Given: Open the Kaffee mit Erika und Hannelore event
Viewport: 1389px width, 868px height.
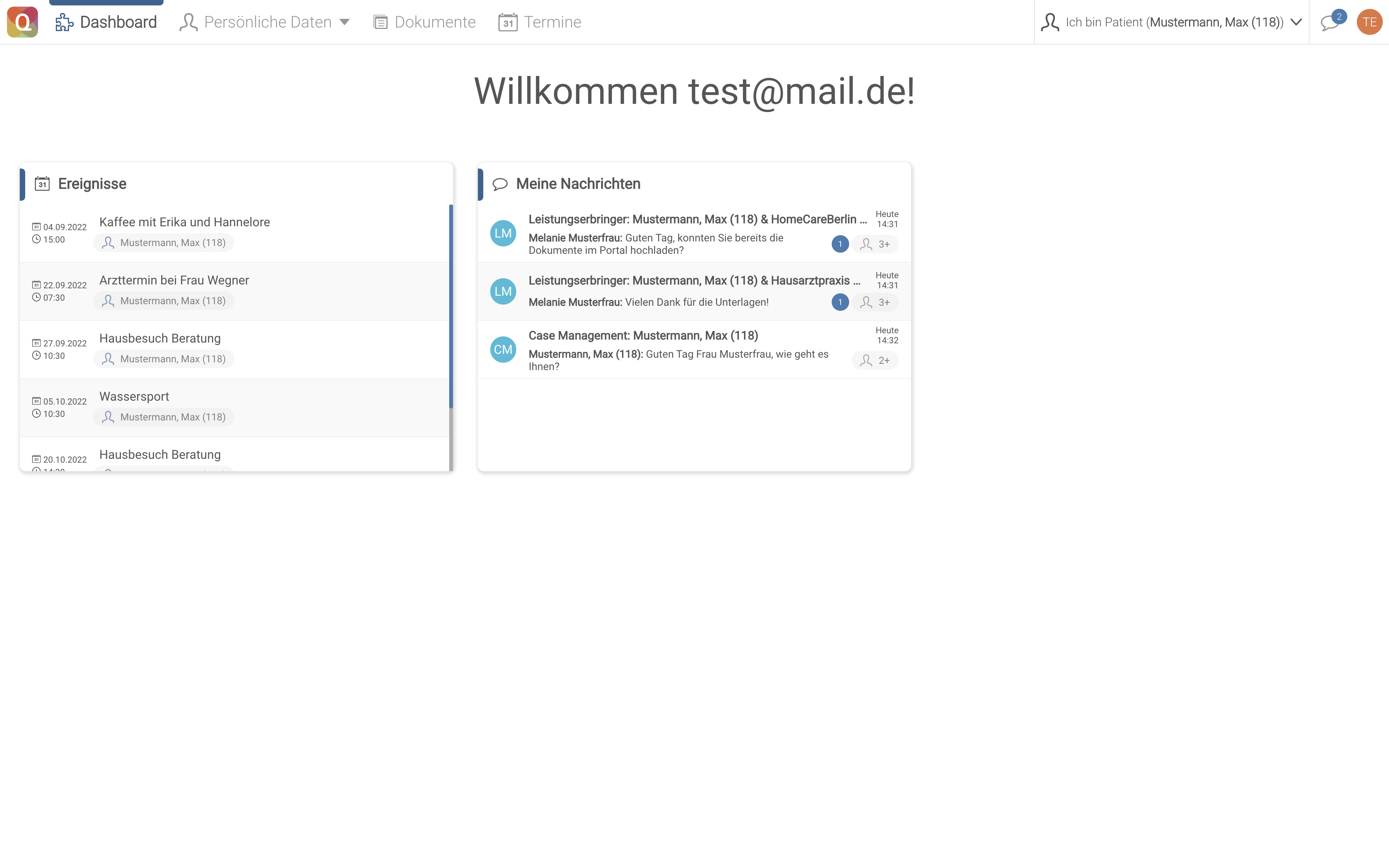Looking at the screenshot, I should point(184,222).
